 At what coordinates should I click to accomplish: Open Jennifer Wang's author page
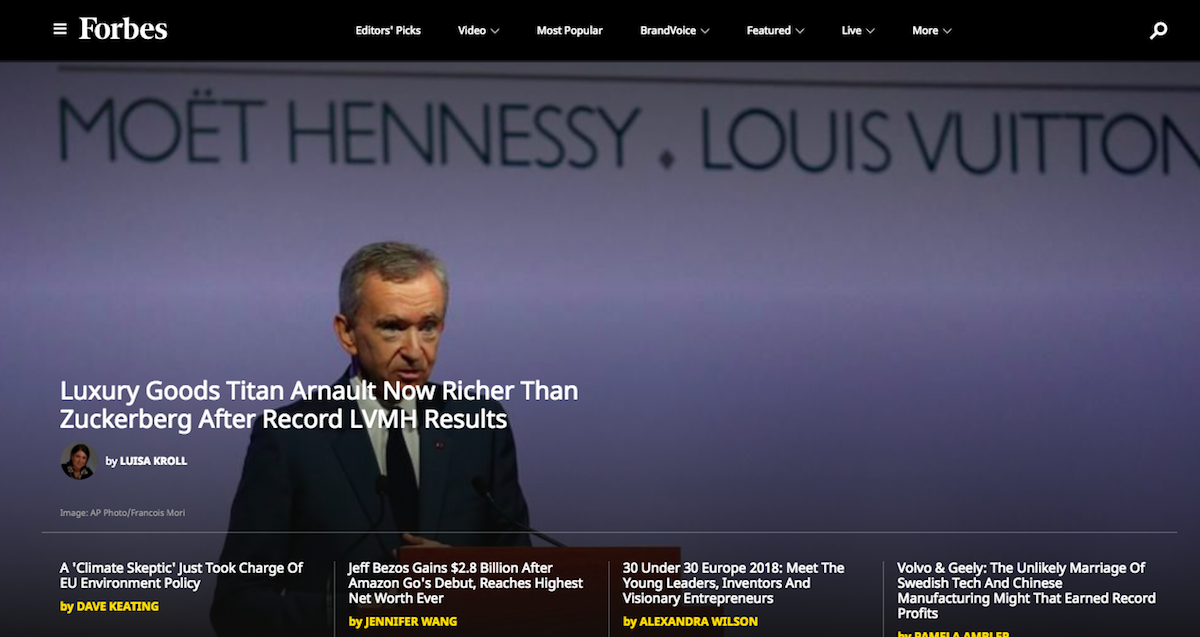[x=411, y=621]
